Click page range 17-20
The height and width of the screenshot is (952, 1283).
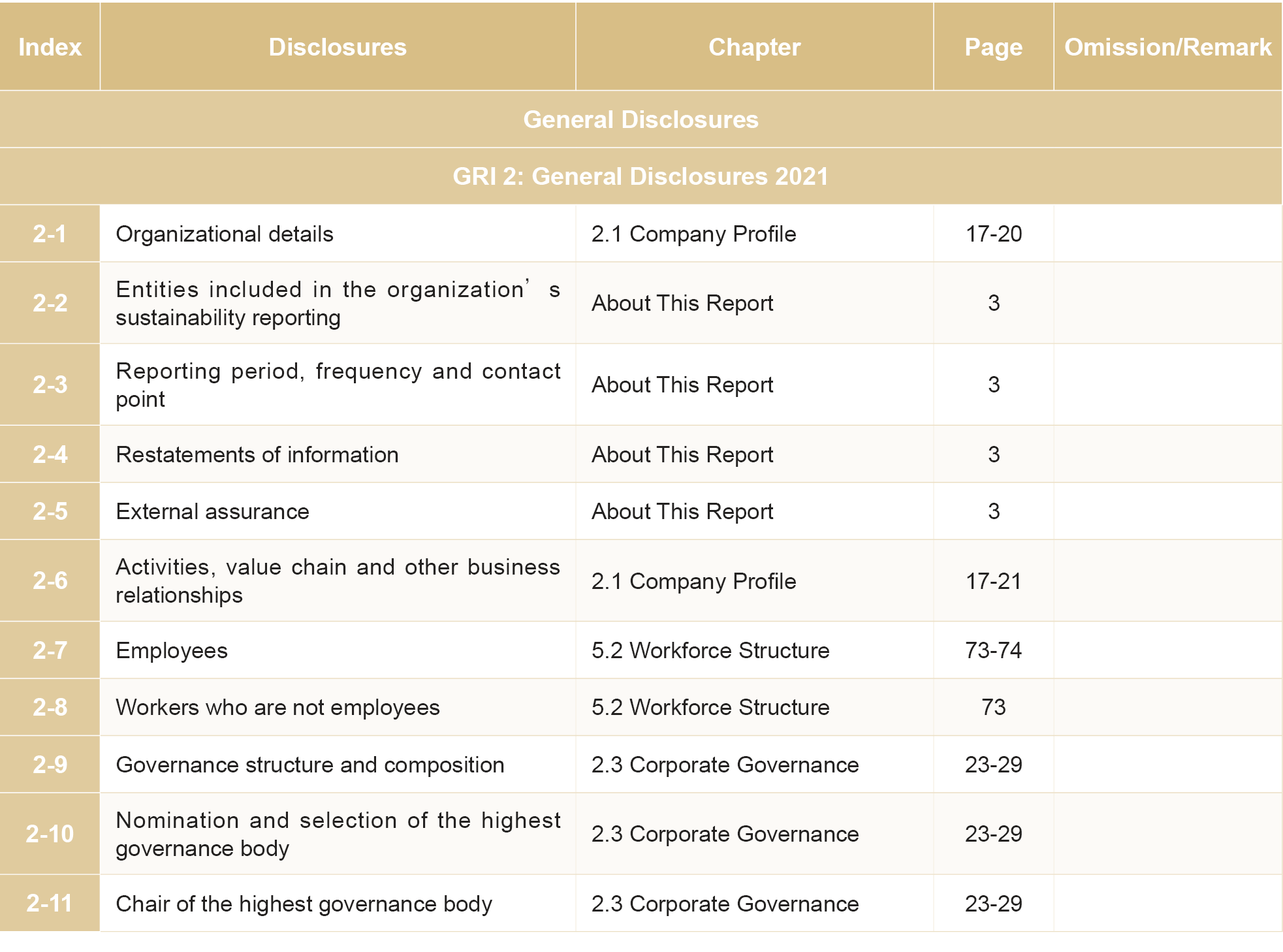(993, 234)
